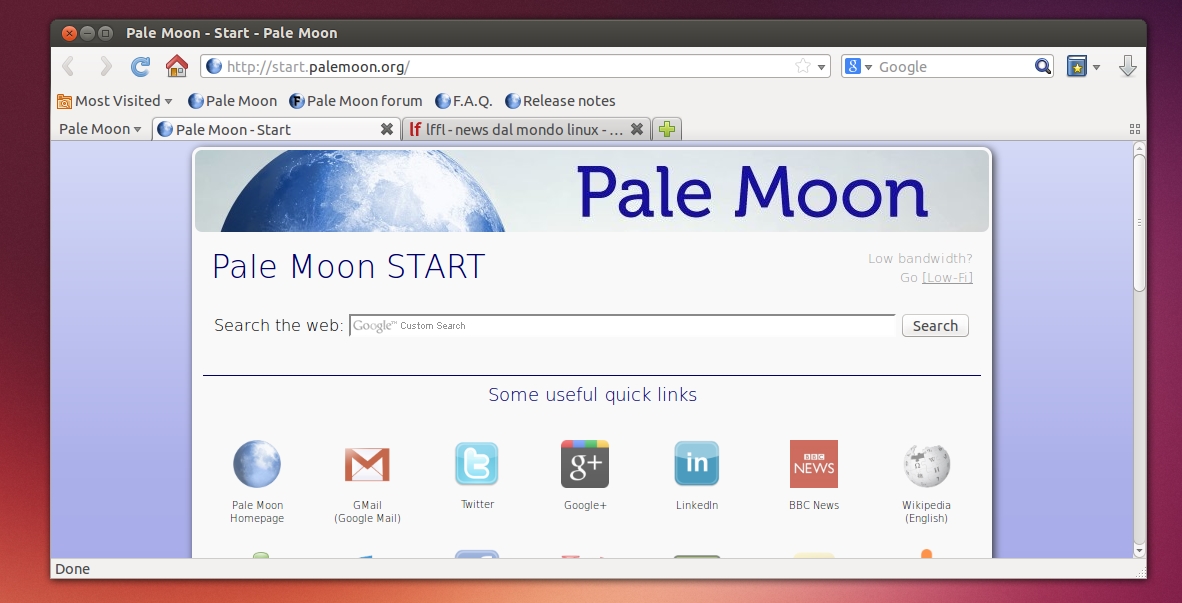This screenshot has width=1182, height=603.
Task: Click the Google Custom Search input box
Action: coord(622,326)
